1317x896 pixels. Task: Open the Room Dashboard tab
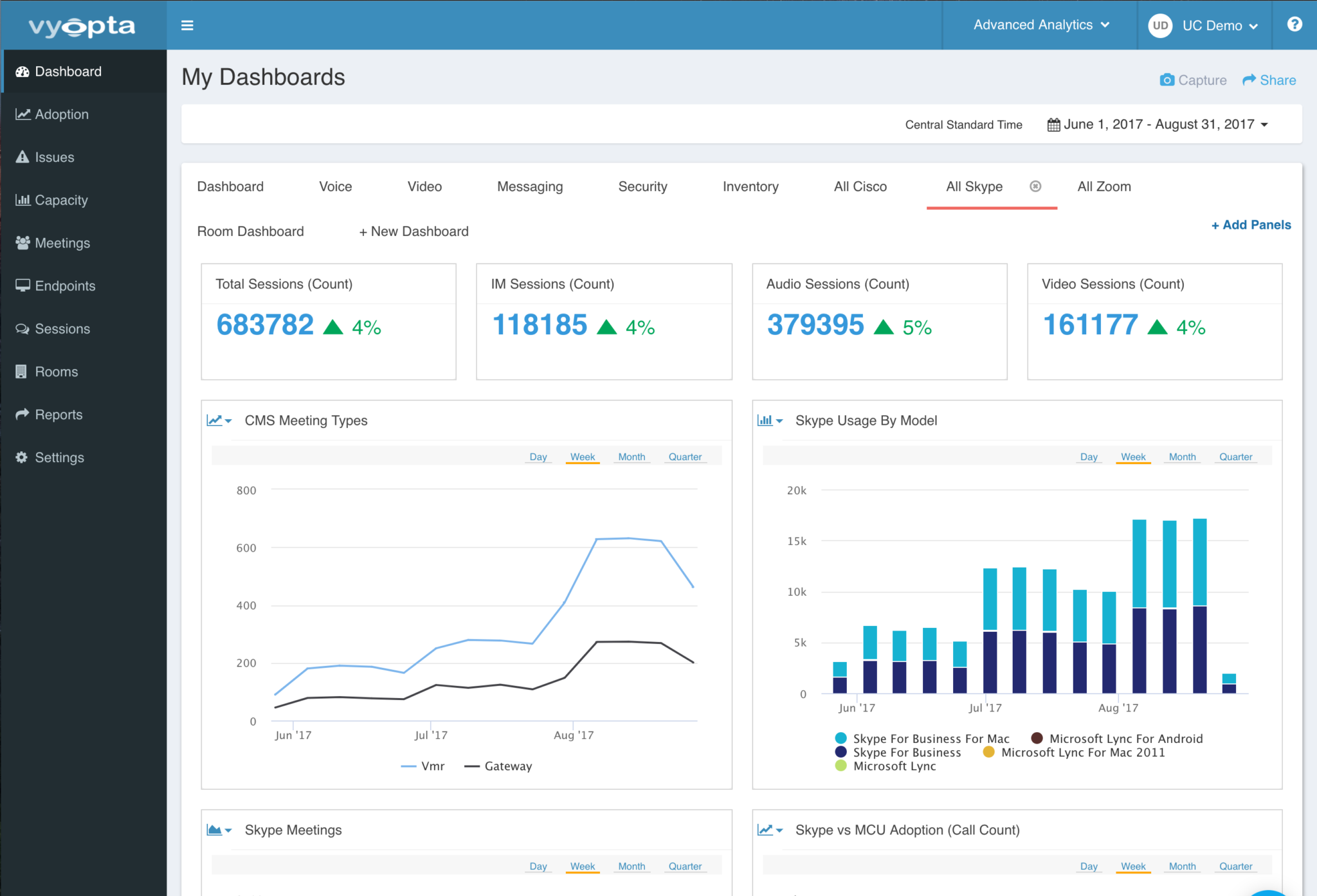coord(250,231)
